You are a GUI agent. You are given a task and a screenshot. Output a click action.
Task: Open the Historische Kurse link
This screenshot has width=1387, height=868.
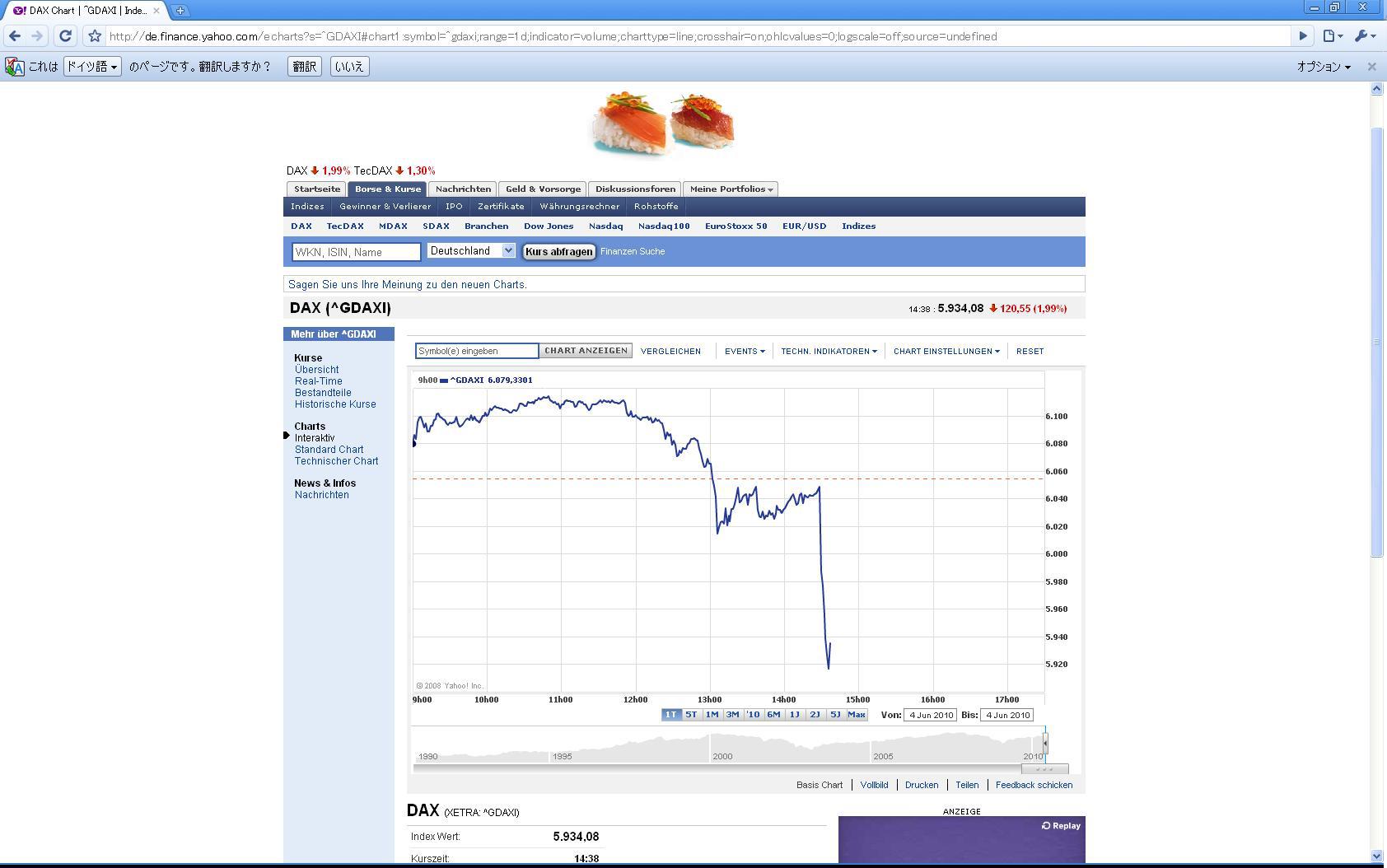coord(335,404)
